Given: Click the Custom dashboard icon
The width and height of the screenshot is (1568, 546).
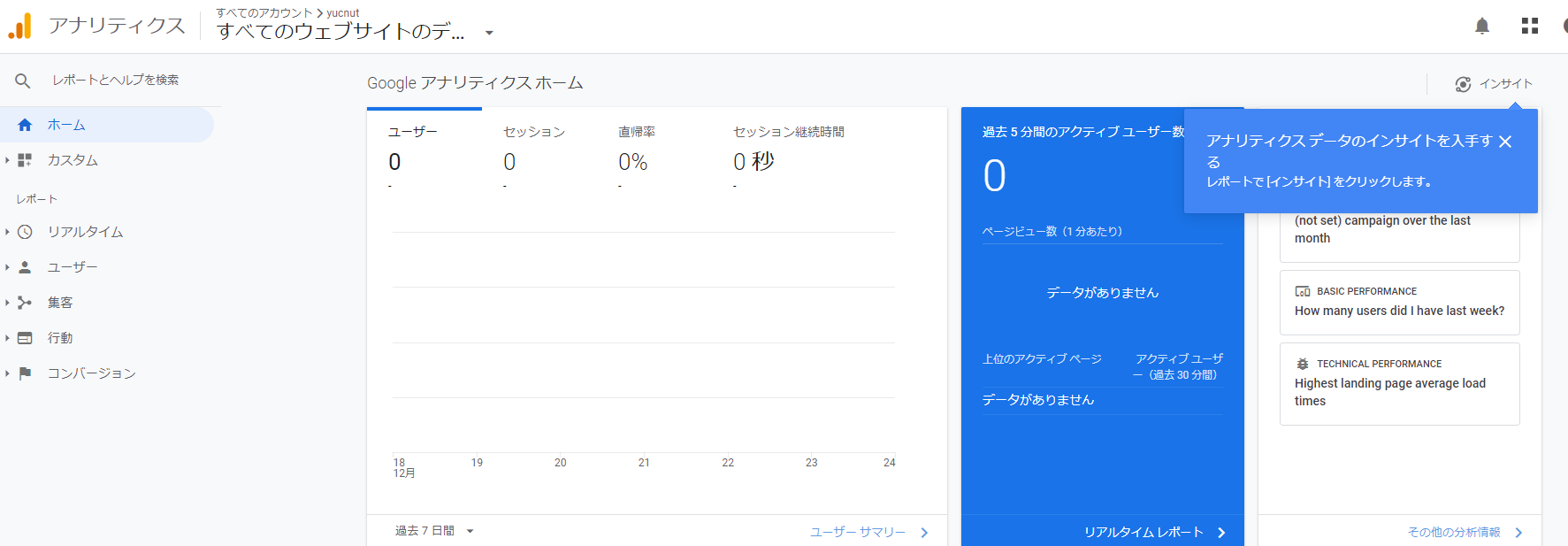Looking at the screenshot, I should tap(25, 160).
